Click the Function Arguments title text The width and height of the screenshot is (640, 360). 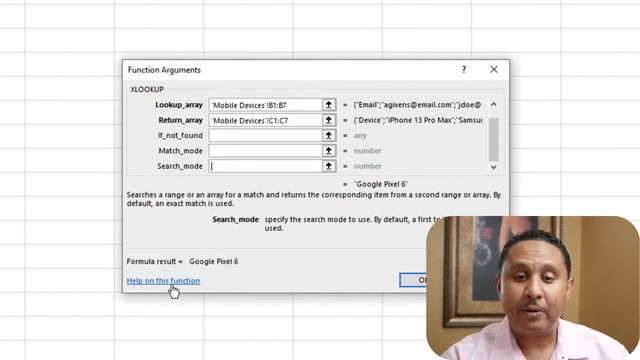tap(164, 70)
